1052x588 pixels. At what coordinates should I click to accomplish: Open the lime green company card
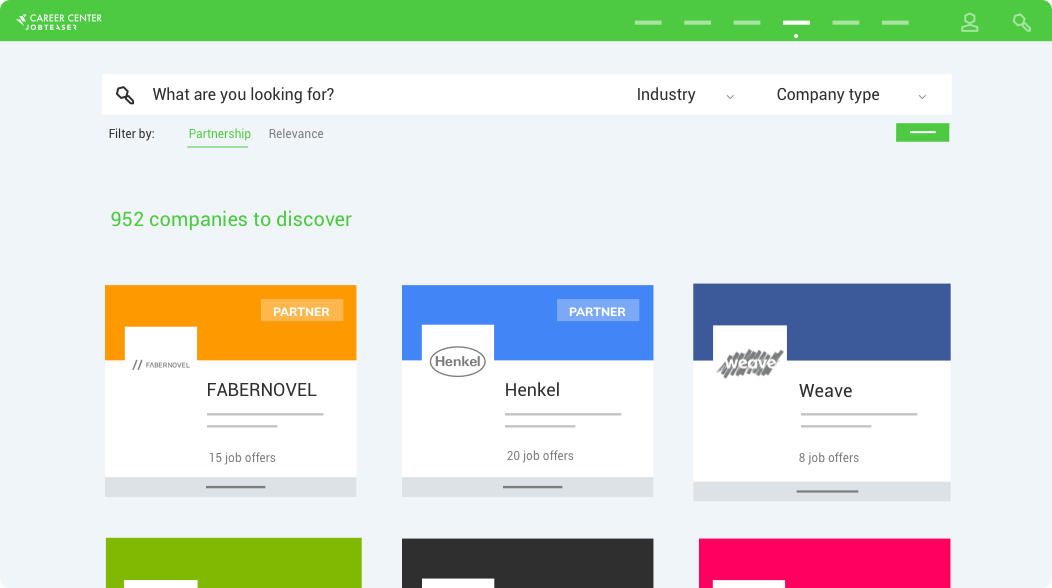click(233, 562)
